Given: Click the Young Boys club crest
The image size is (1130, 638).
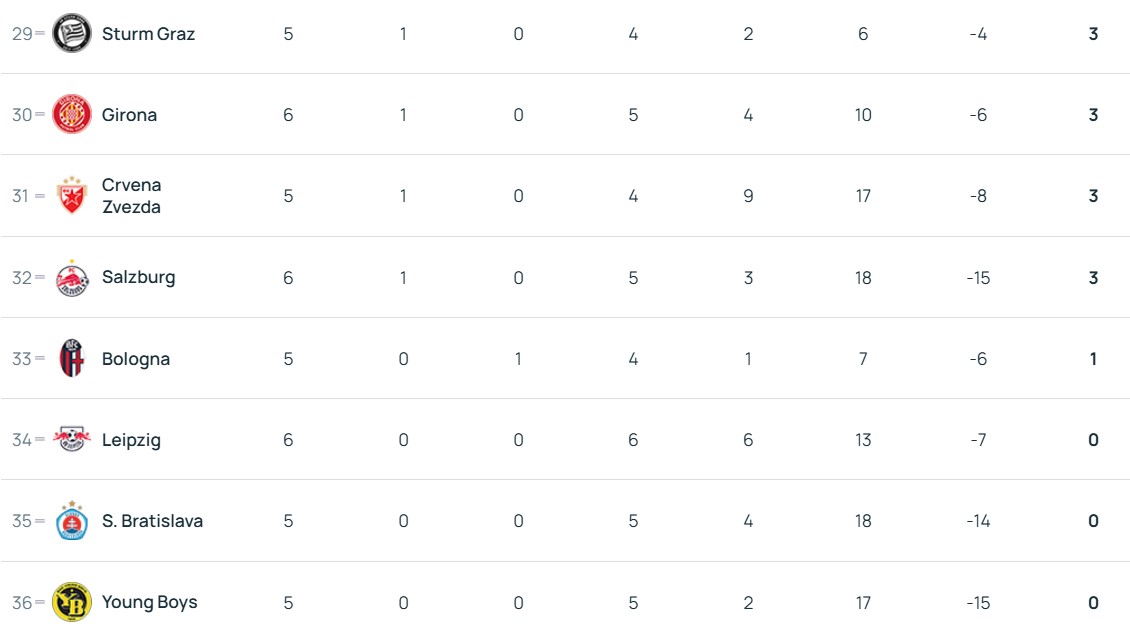Looking at the screenshot, I should pyautogui.click(x=72, y=602).
